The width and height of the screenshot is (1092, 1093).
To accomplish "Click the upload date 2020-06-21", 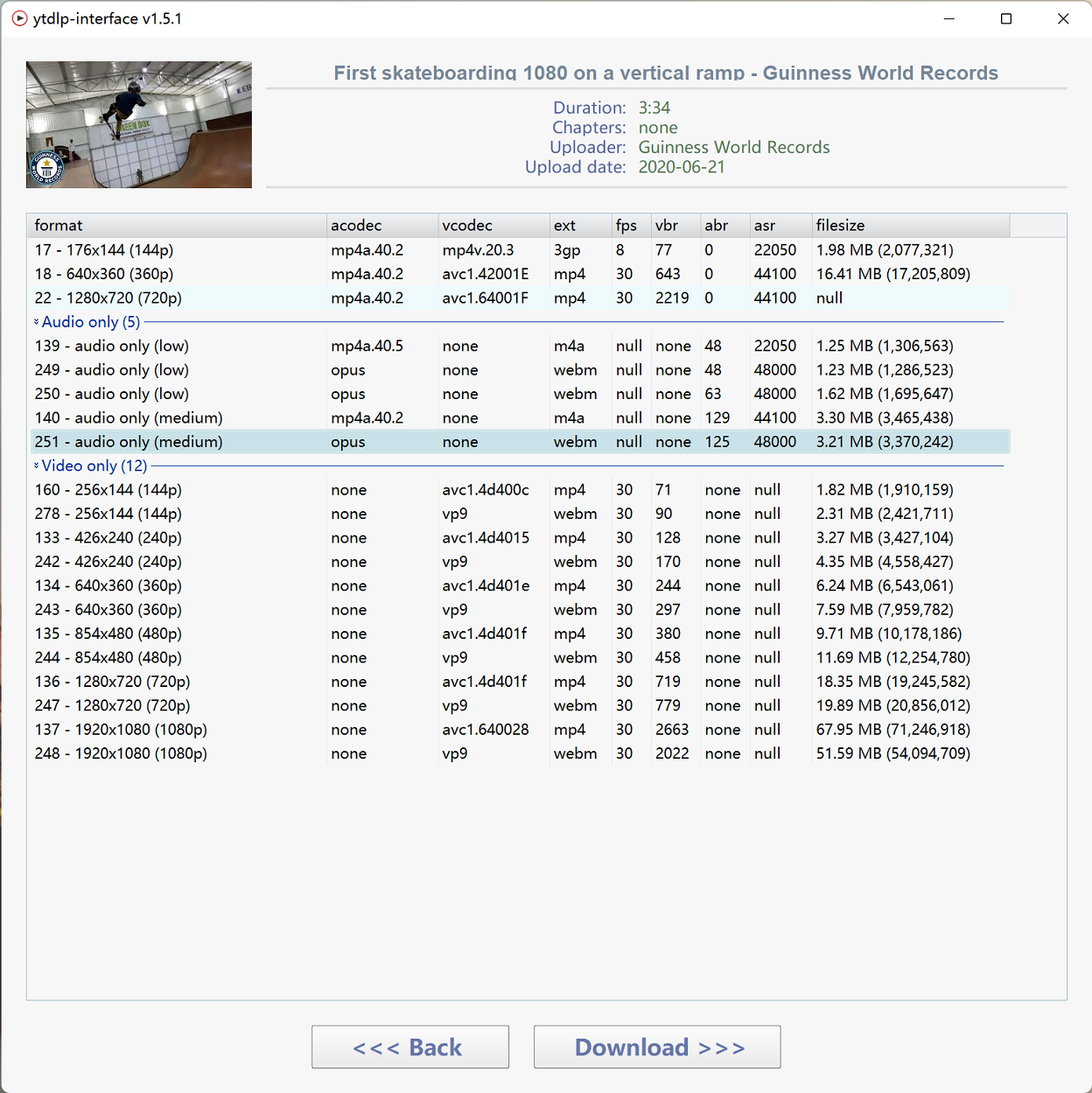I will [x=682, y=167].
